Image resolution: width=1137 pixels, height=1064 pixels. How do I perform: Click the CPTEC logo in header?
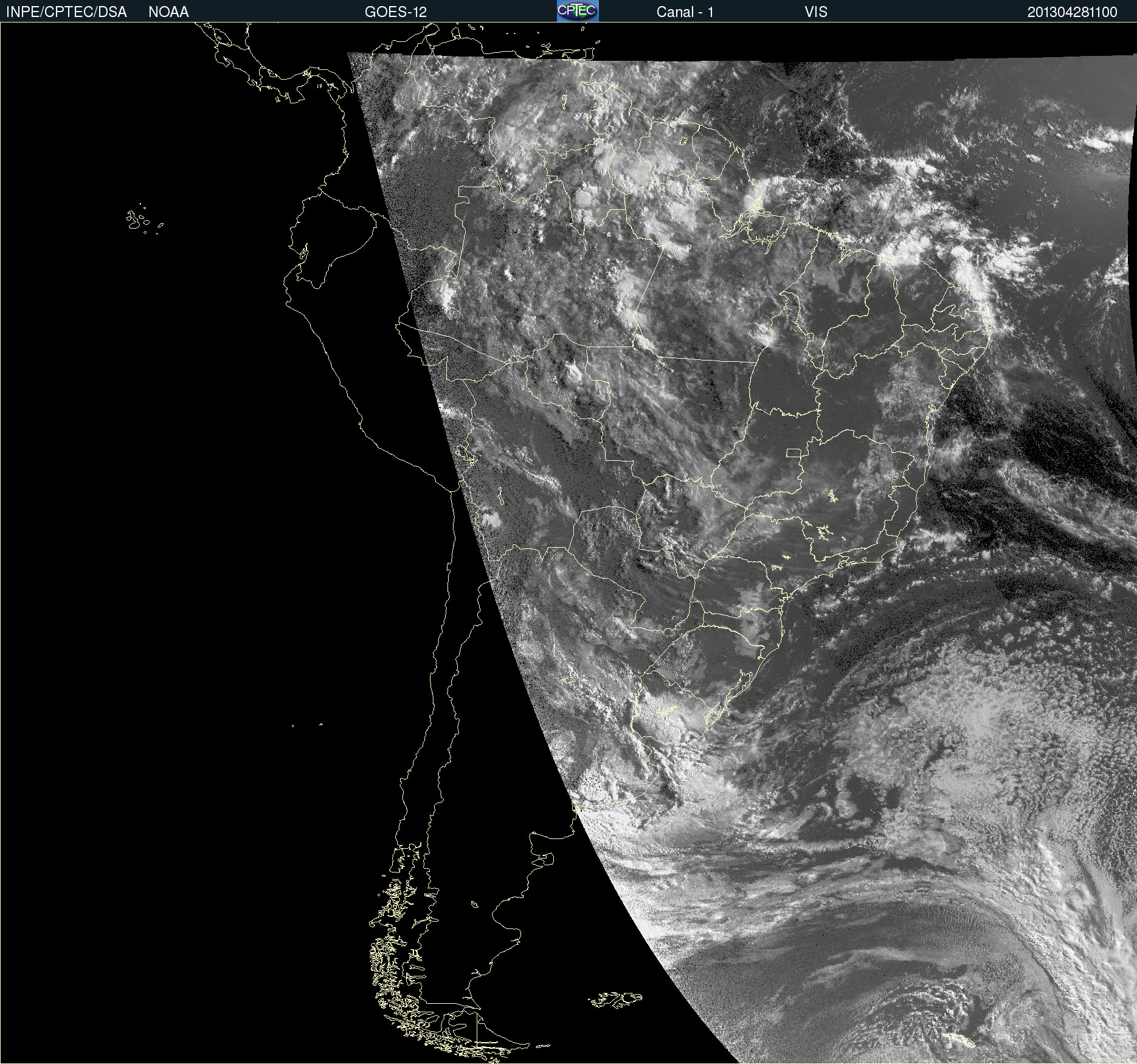[578, 11]
